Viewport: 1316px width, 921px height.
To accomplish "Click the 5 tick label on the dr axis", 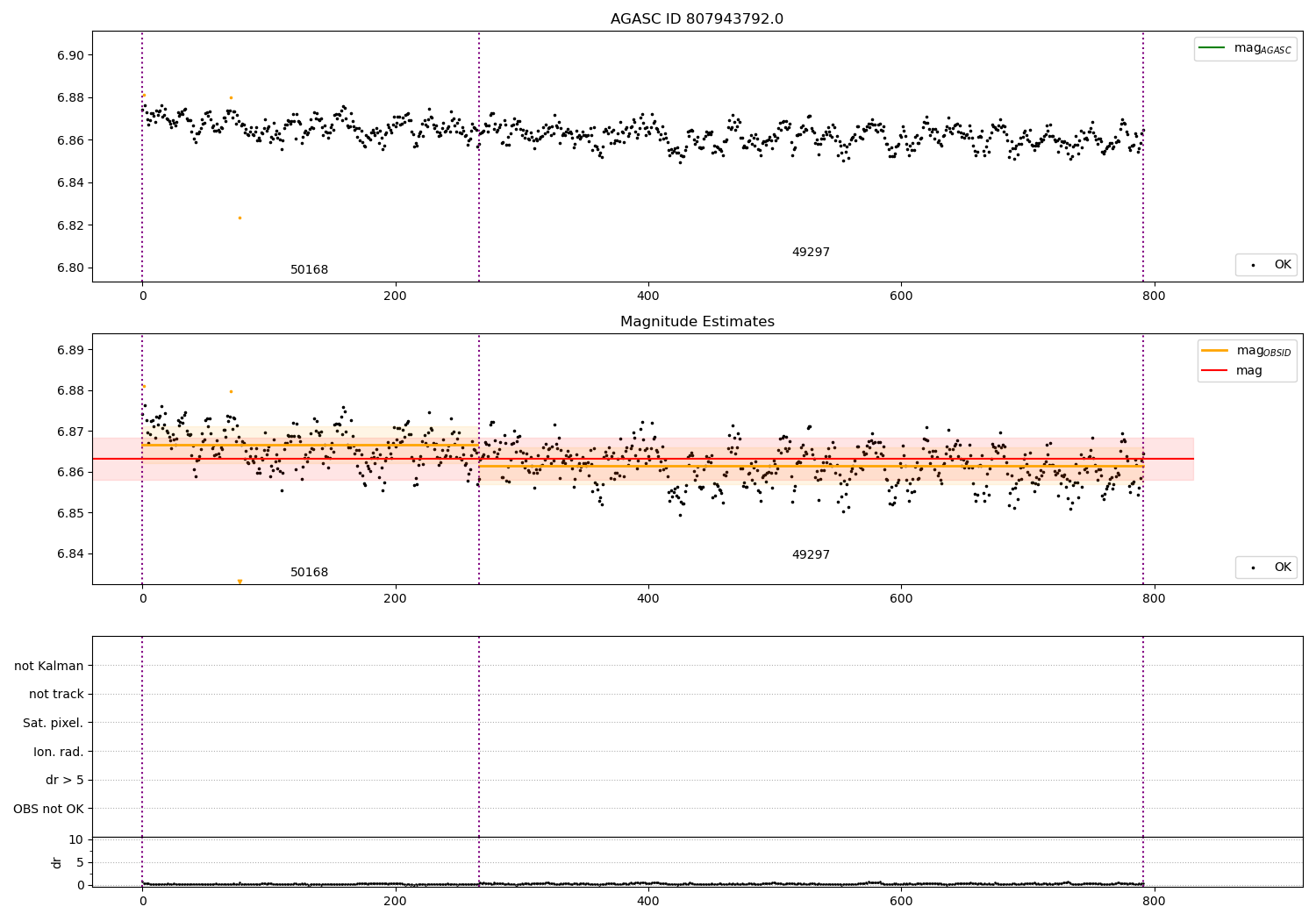I will click(80, 862).
